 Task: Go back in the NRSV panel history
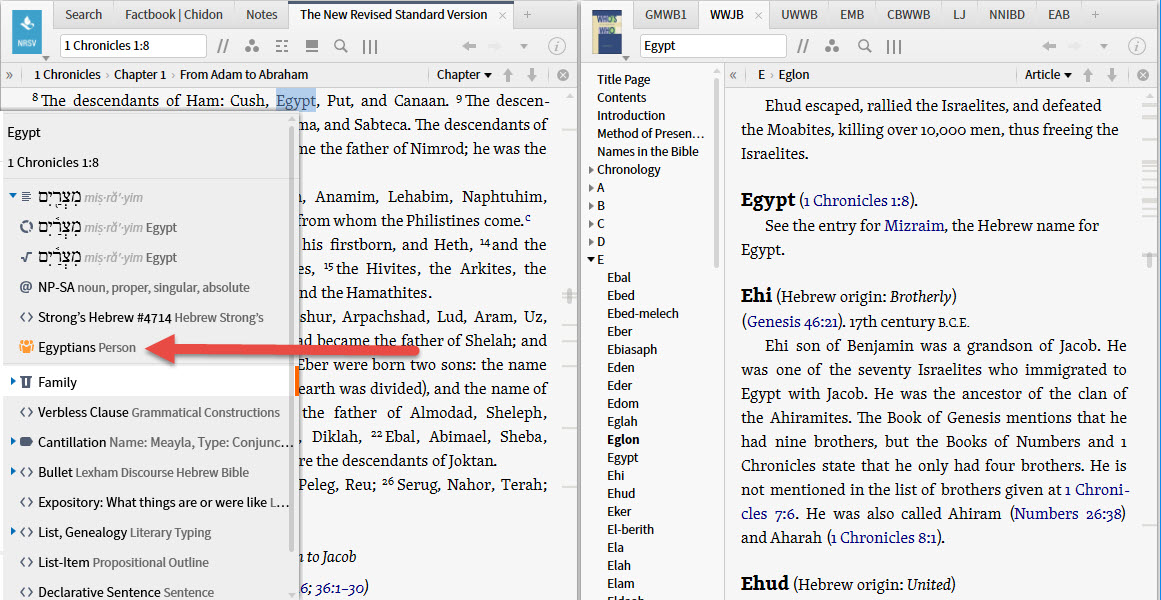469,46
